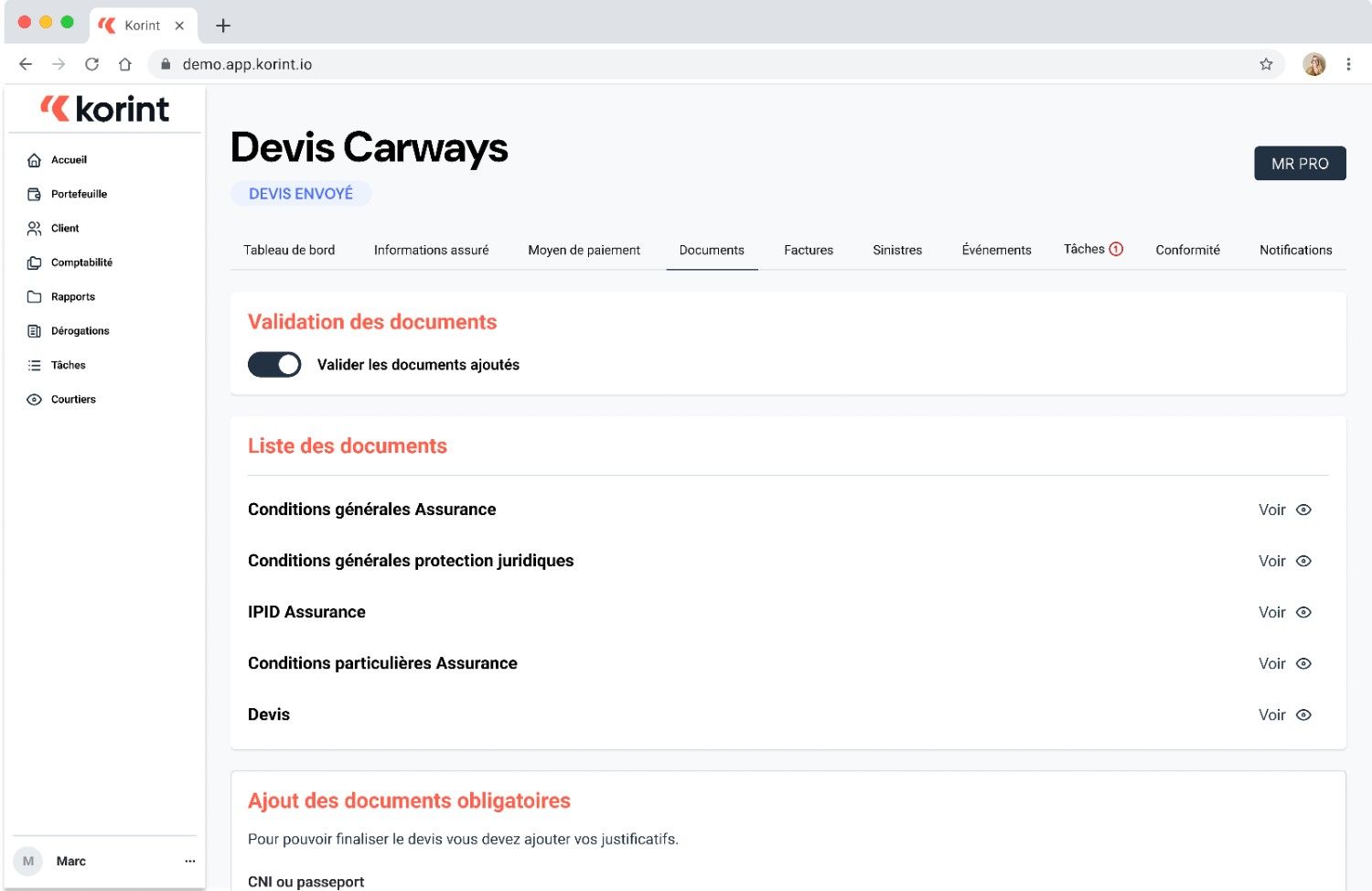The height and width of the screenshot is (891, 1372).
Task: Click the red Tâches notification badge
Action: (1116, 249)
